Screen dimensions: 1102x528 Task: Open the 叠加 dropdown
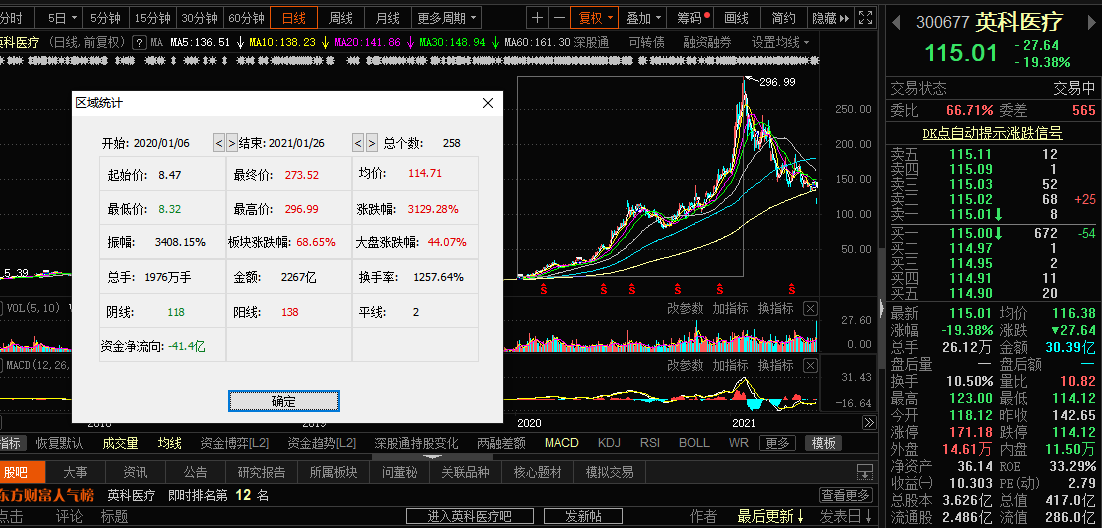pos(643,18)
